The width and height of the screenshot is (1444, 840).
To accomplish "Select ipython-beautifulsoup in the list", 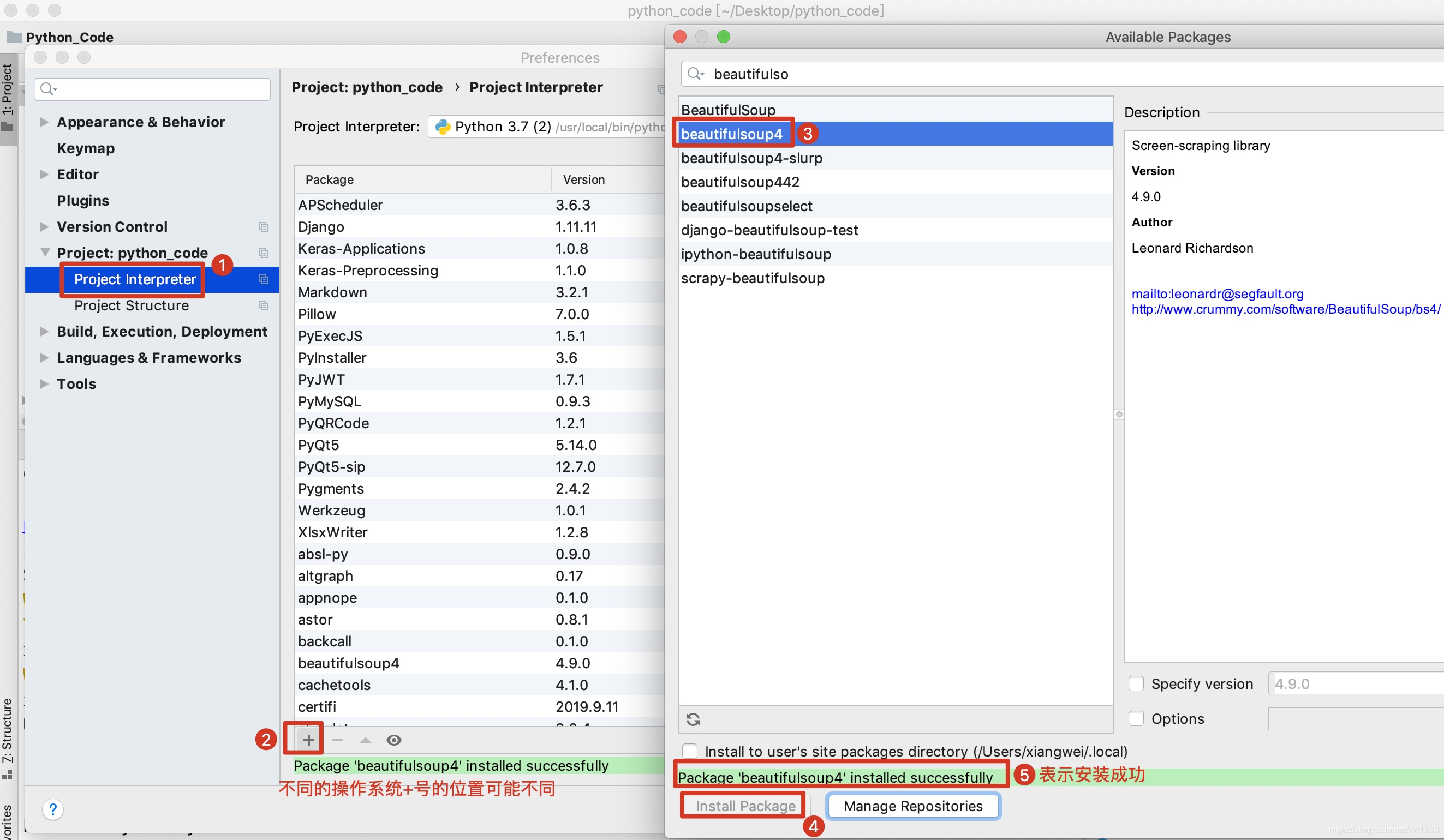I will pos(896,254).
